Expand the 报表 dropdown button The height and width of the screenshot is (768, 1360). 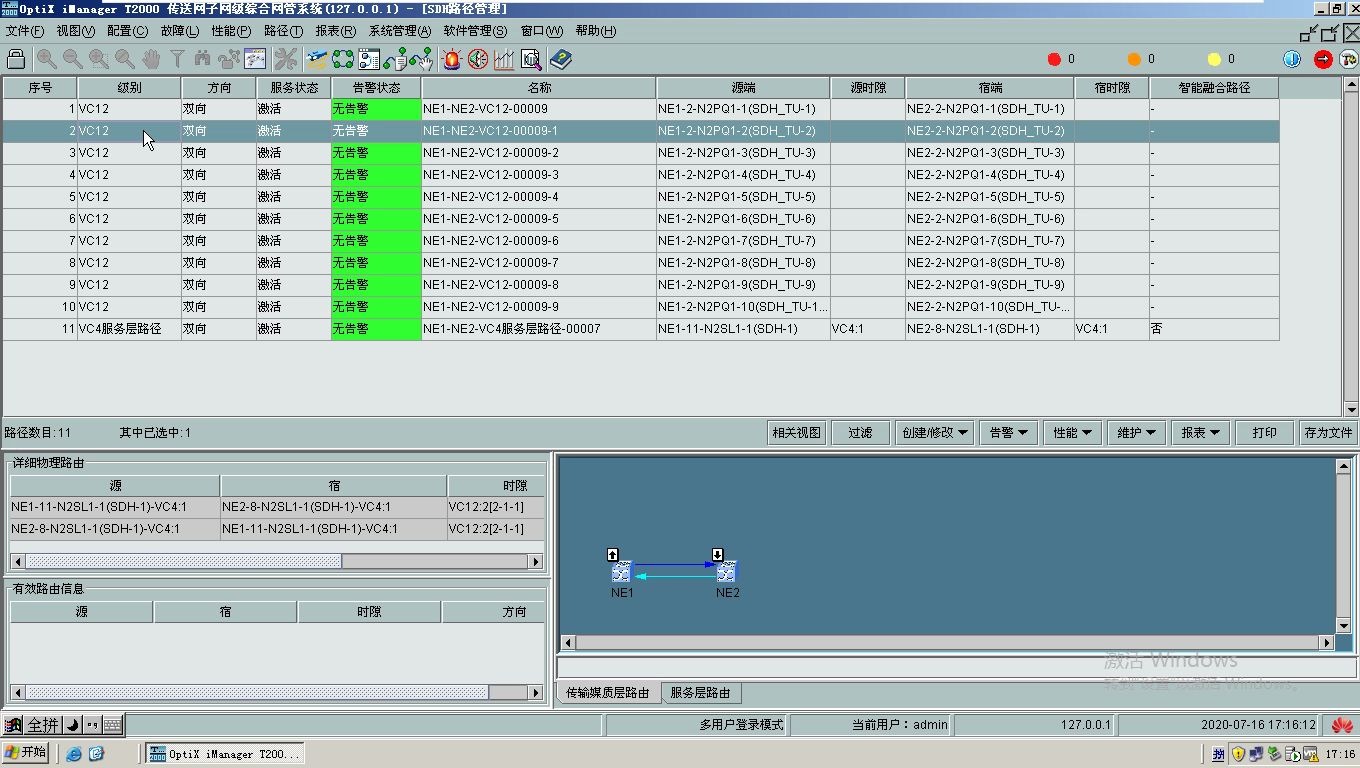(1200, 432)
